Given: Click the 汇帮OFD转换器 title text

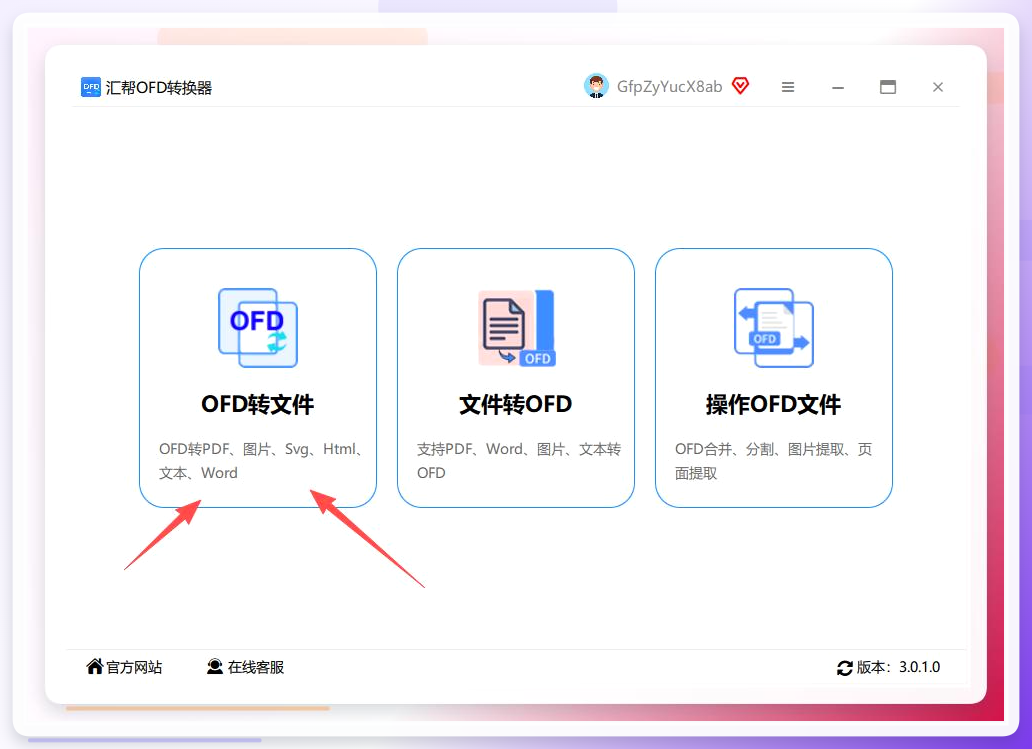Looking at the screenshot, I should click(x=159, y=88).
